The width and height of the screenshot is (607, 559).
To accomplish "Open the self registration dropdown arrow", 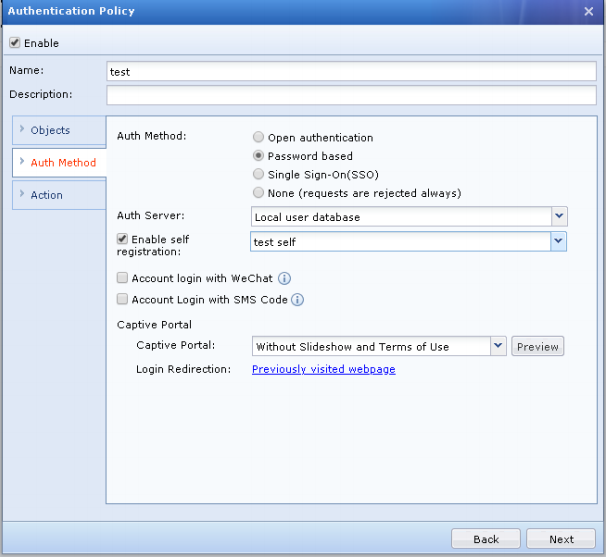I will [558, 242].
